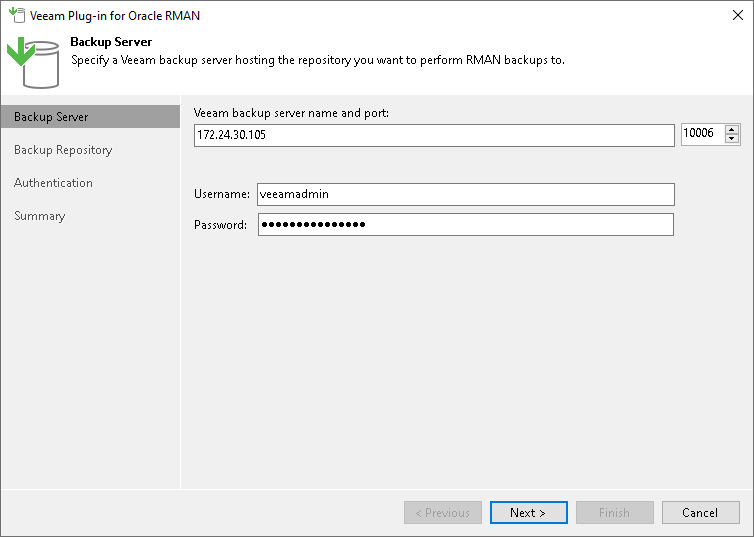Increase port value with up arrow
Viewport: 754px width, 537px height.
coord(732,129)
